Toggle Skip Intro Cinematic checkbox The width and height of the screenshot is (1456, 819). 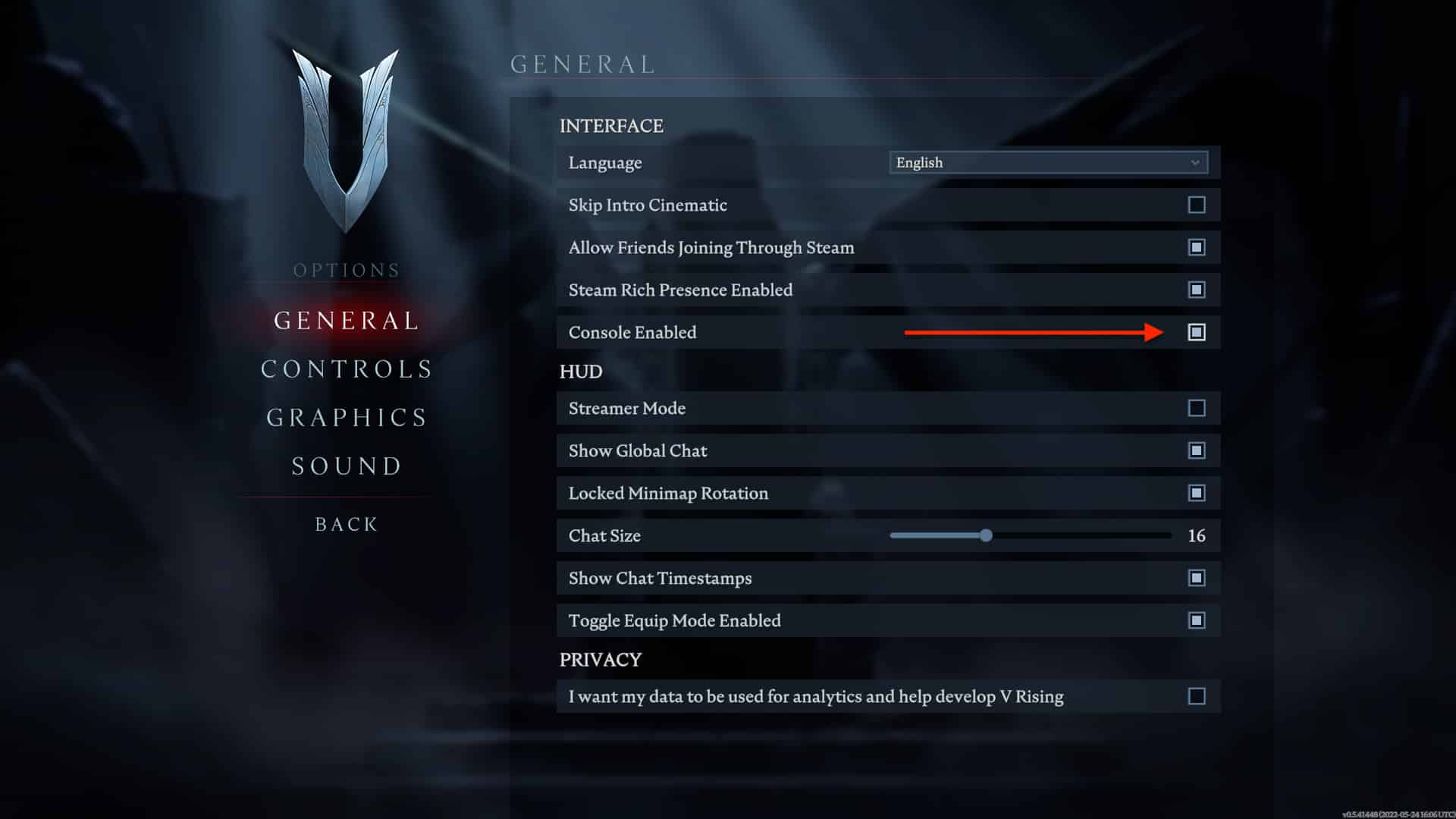(x=1196, y=205)
